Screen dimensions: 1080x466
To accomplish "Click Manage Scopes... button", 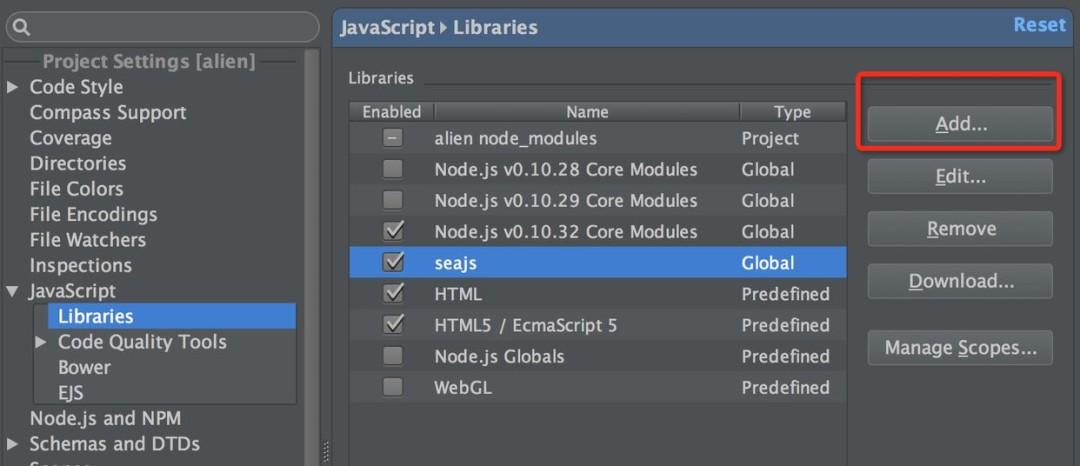I will point(959,348).
